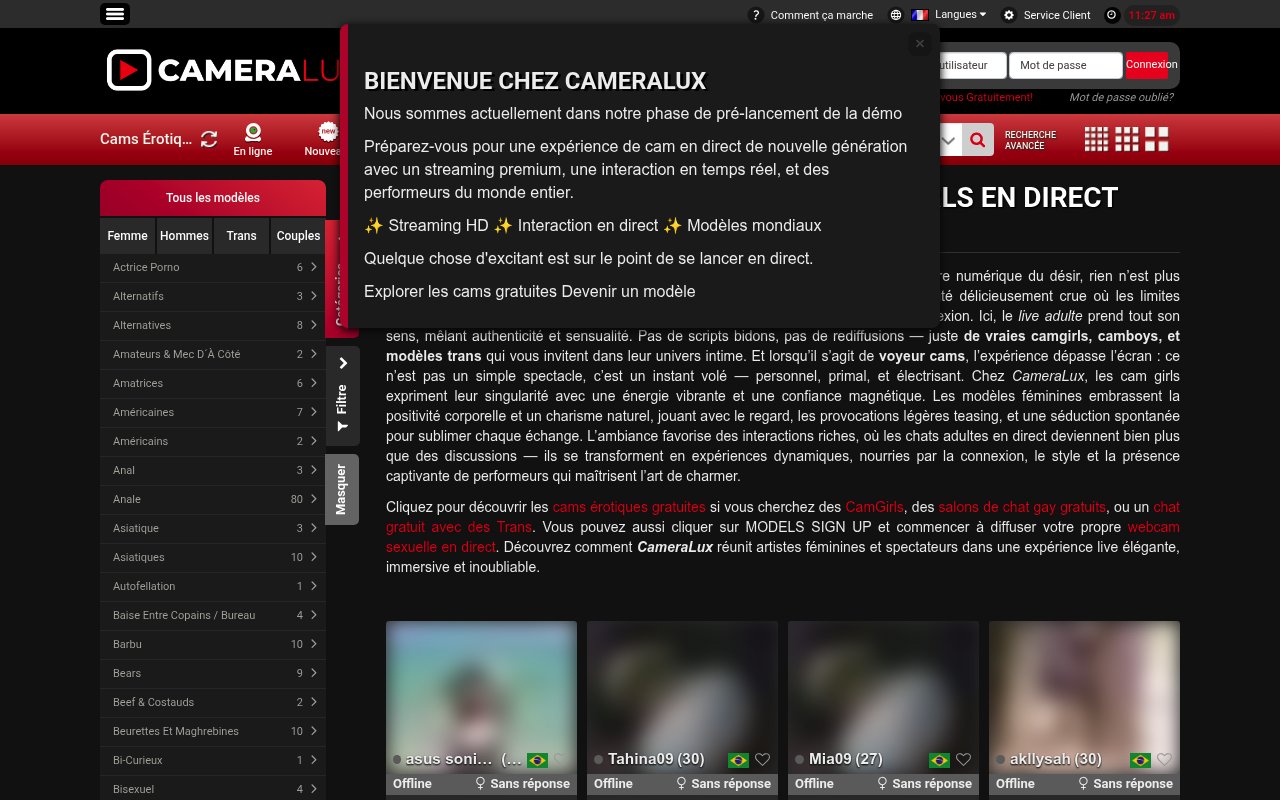This screenshot has height=800, width=1280.
Task: Favorite Tahina09 with the heart icon
Action: 762,760
